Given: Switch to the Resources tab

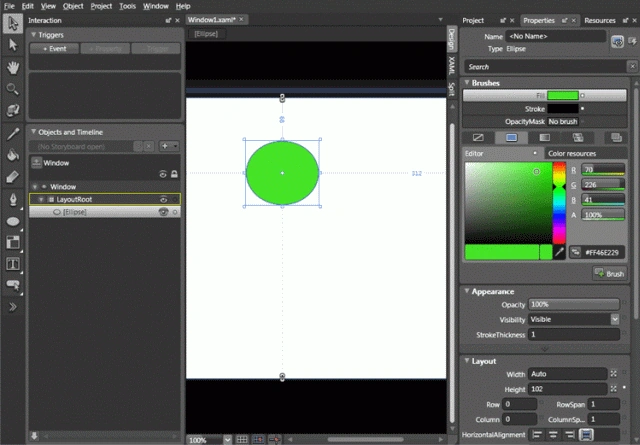Looking at the screenshot, I should click(600, 20).
